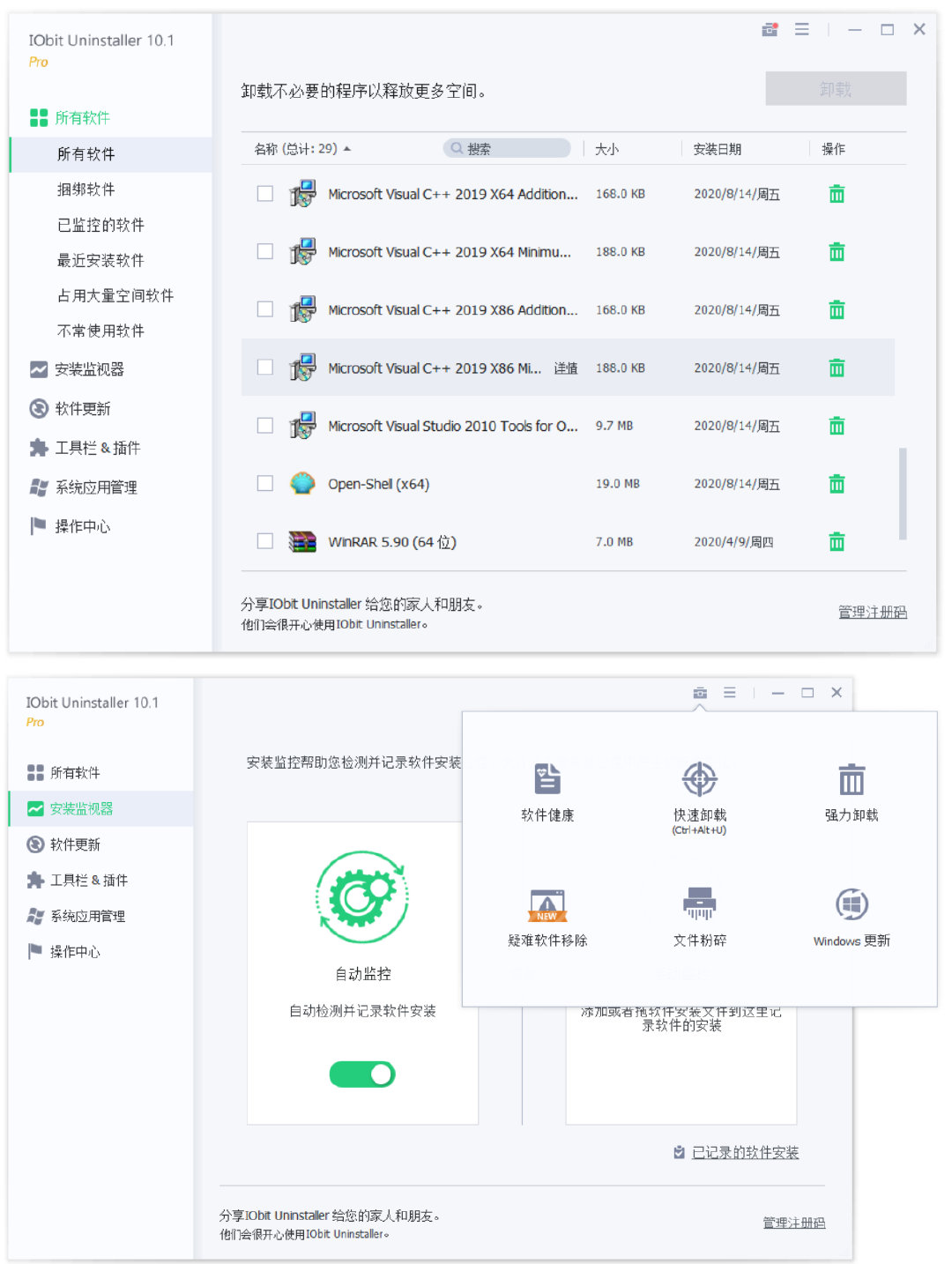
Task: Open 软件健康 tool in popup
Action: 547,792
